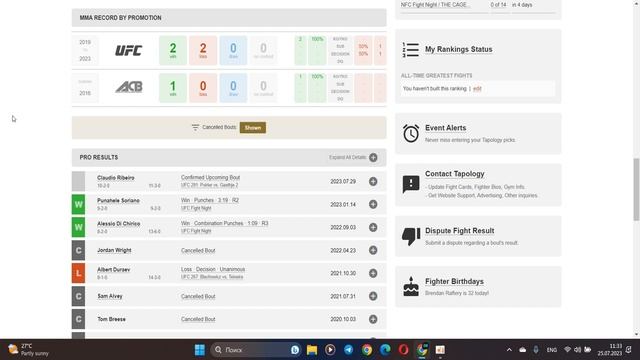Open the Windows Start menu
Screen dimensions: 640x360
(x=200, y=350)
